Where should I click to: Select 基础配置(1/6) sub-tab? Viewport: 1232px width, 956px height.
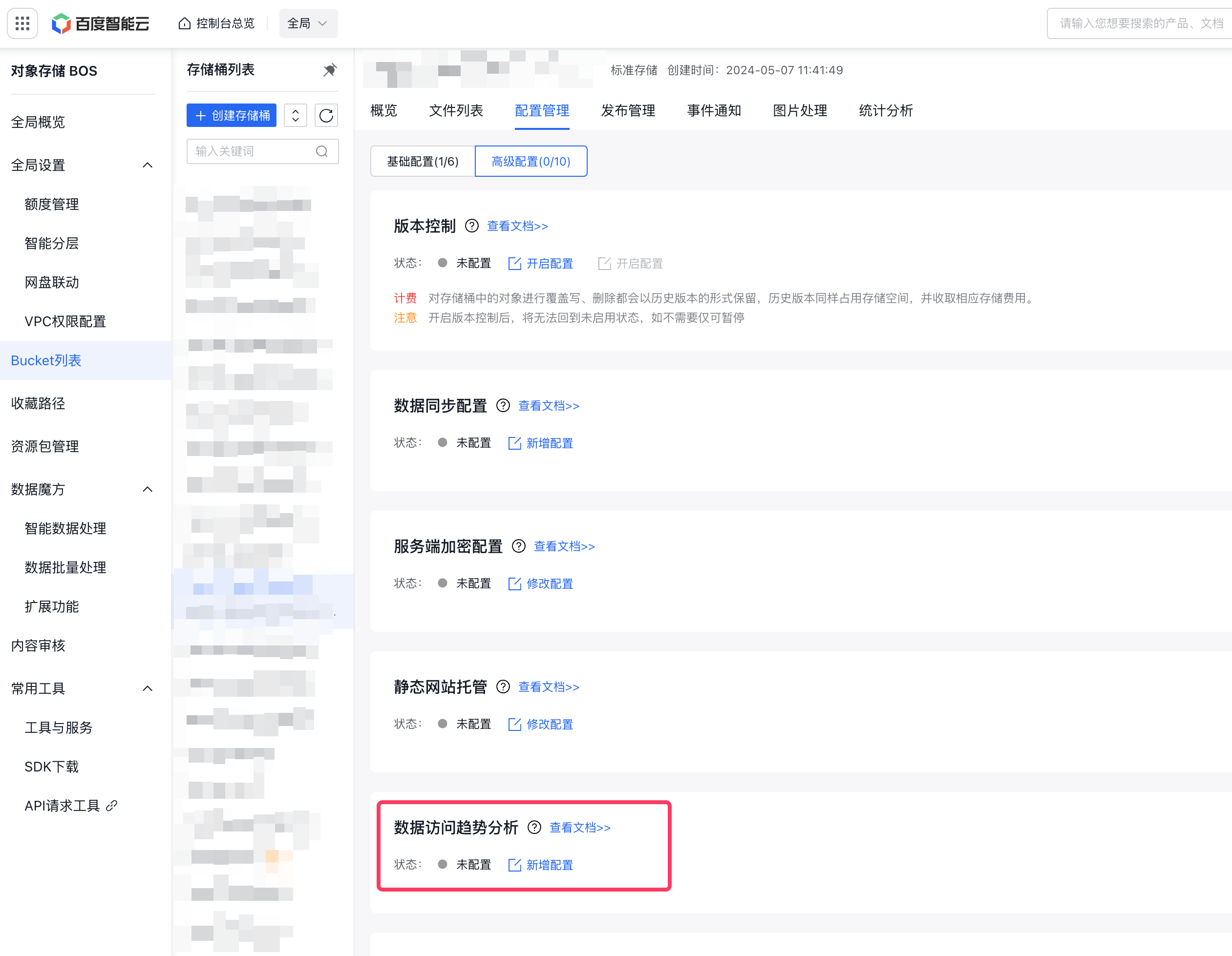tap(423, 162)
